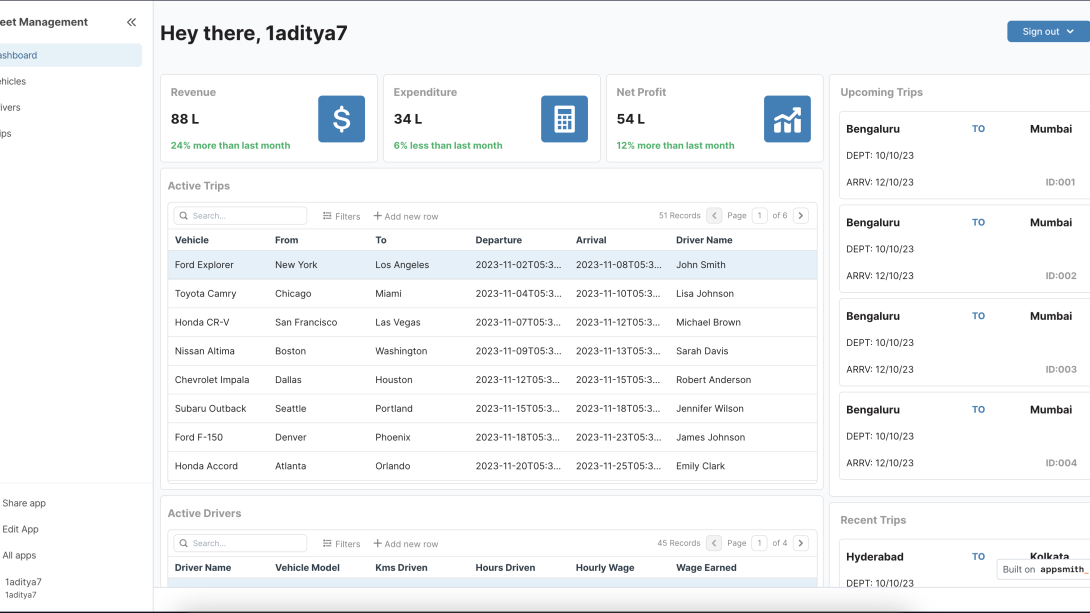Go to previous page in Active Drivers
The width and height of the screenshot is (1090, 613).
[714, 543]
